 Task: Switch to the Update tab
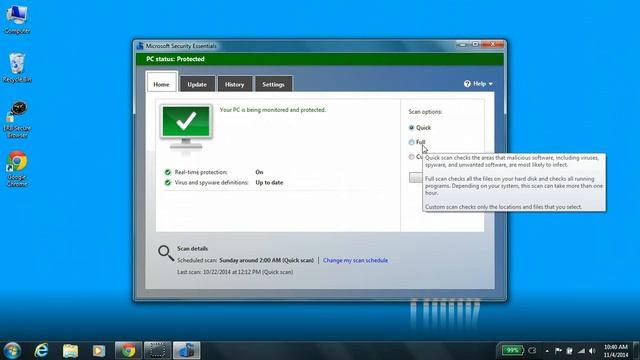pos(197,84)
